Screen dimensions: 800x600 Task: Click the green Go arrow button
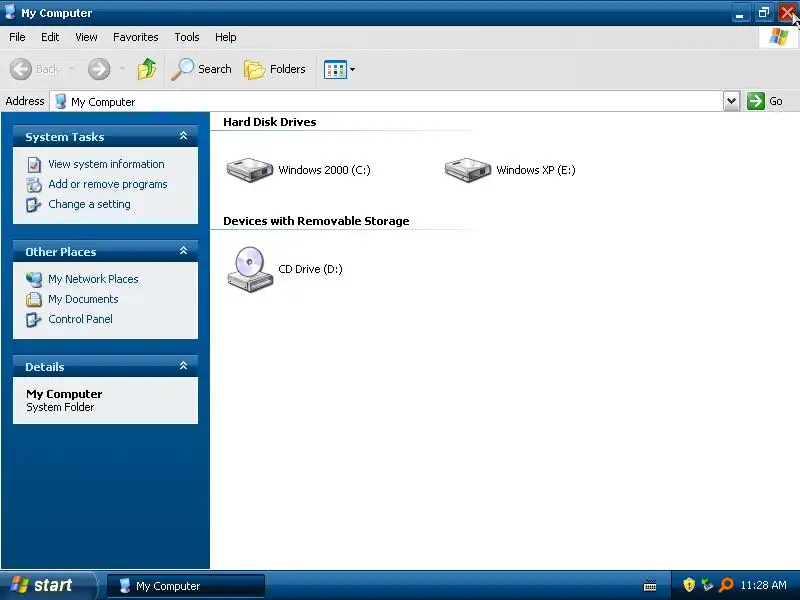(x=756, y=101)
